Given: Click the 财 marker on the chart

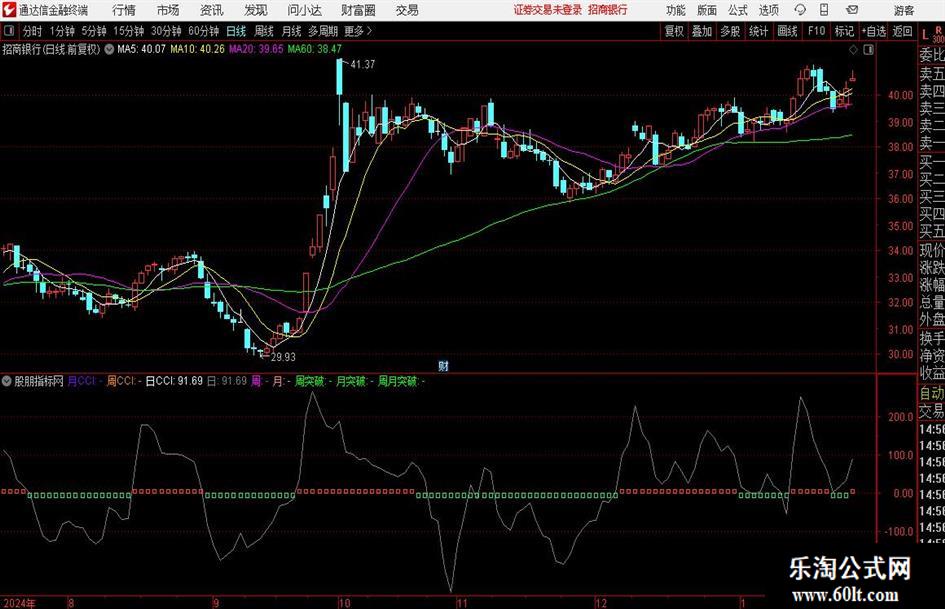Looking at the screenshot, I should (444, 365).
